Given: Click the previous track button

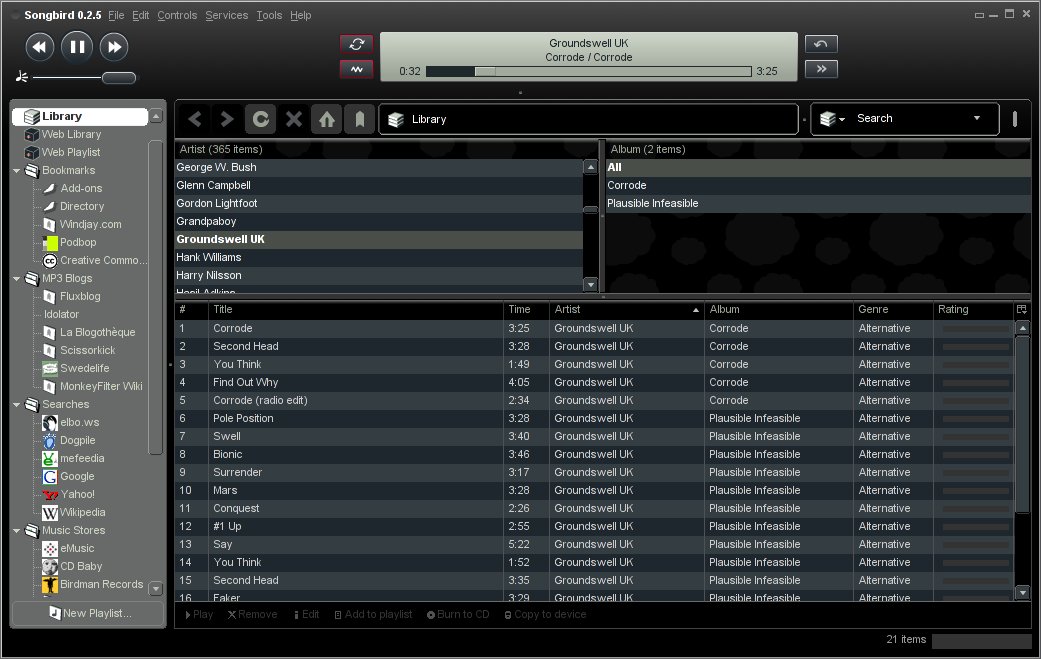Looking at the screenshot, I should (39, 47).
